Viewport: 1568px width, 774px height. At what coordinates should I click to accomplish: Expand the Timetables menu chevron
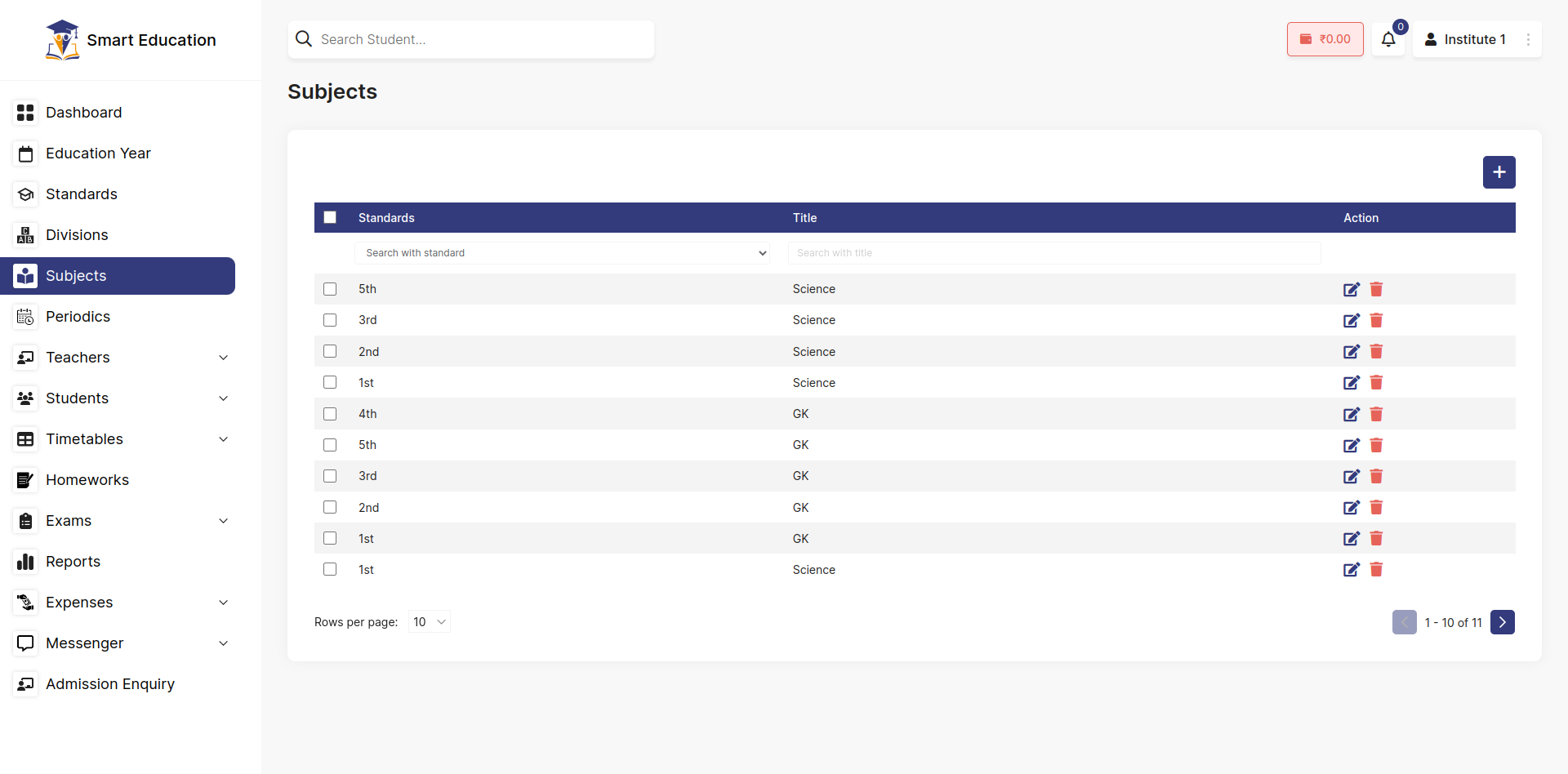(x=223, y=439)
